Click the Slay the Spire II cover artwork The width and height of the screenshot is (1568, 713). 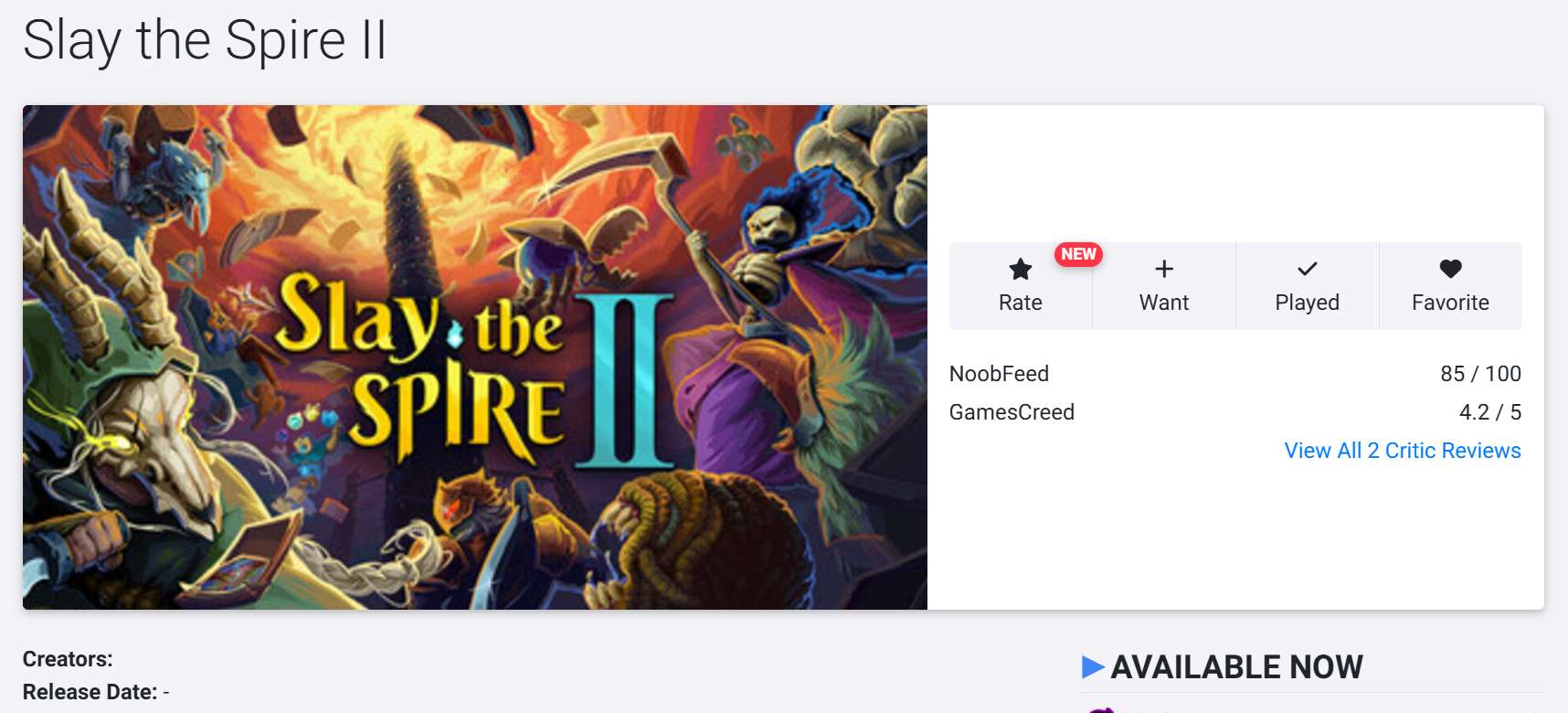tap(475, 357)
